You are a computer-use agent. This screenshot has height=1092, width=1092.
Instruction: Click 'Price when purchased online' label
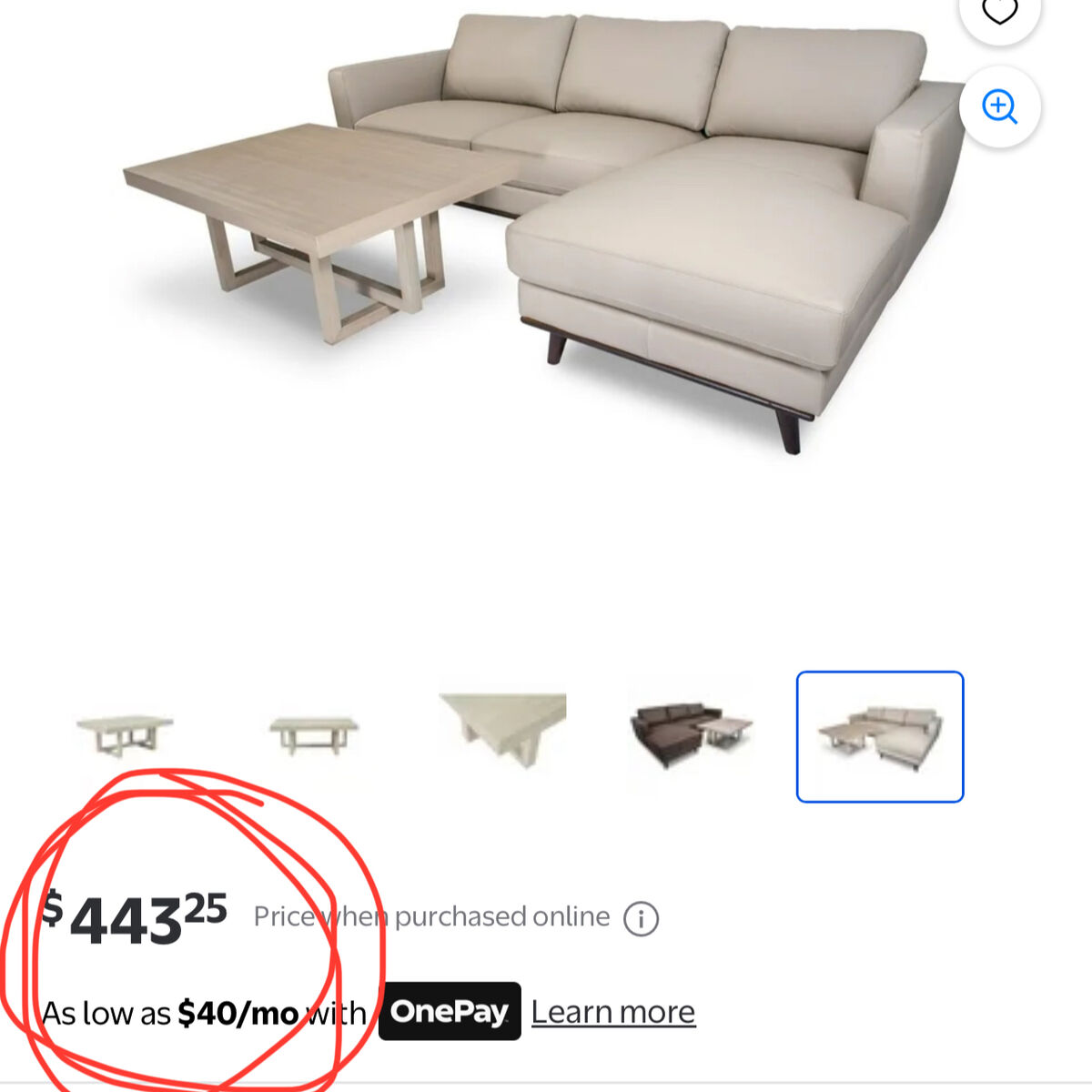pyautogui.click(x=431, y=916)
